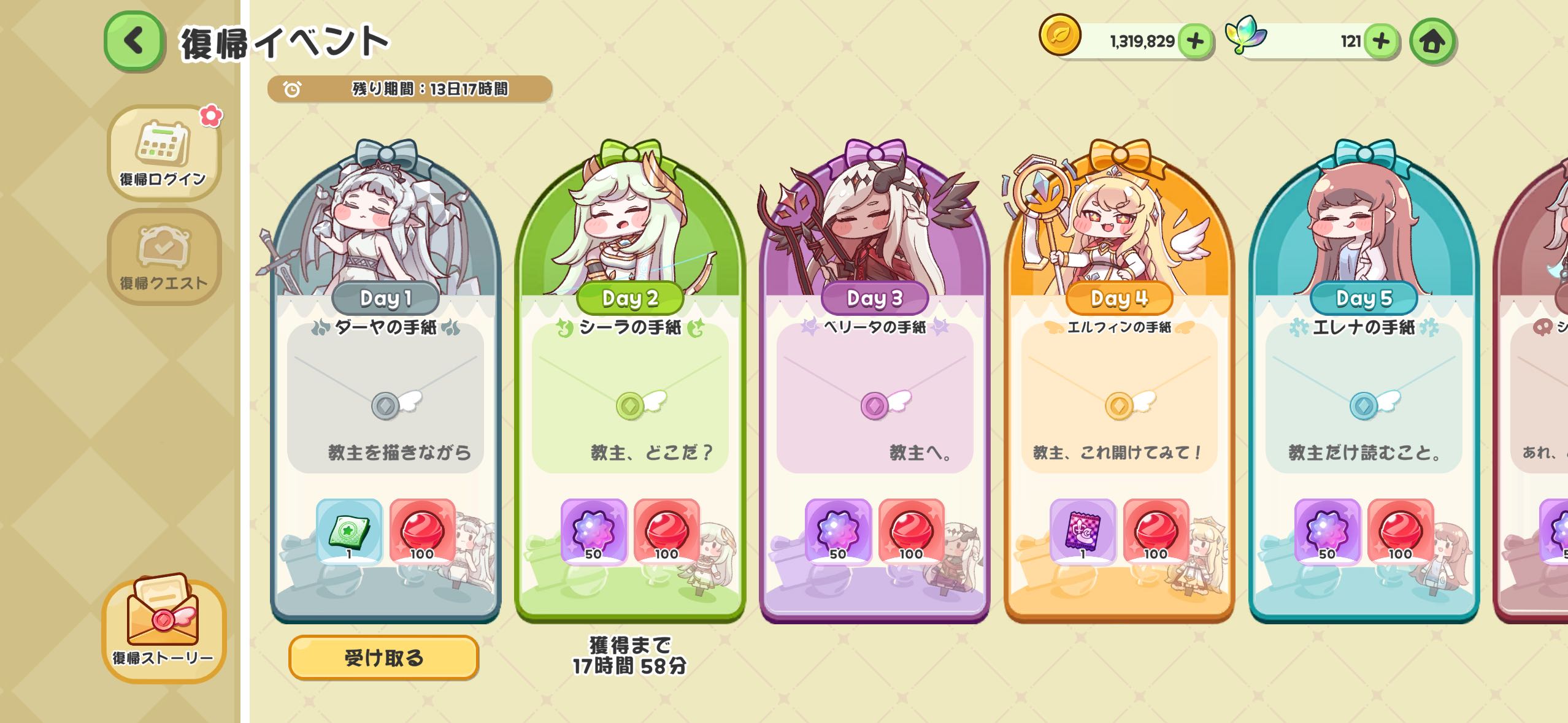
Task: Open エレナの手紙 letter on Day 5
Action: pos(1364,399)
